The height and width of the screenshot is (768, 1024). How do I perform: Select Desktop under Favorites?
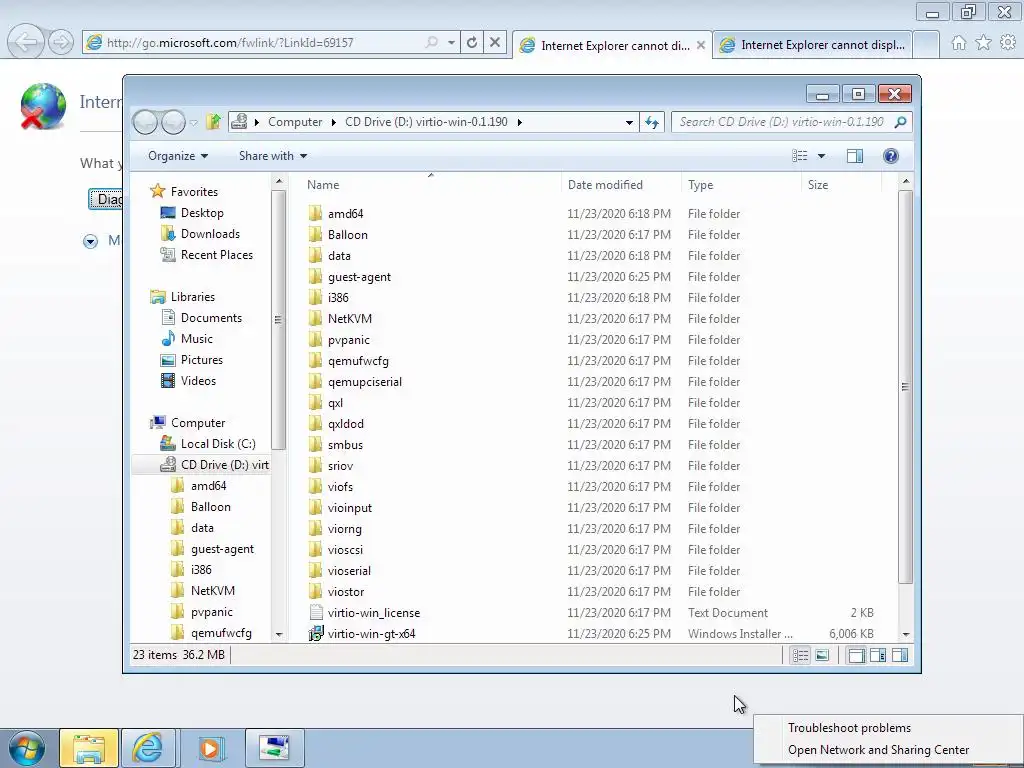[x=202, y=213]
